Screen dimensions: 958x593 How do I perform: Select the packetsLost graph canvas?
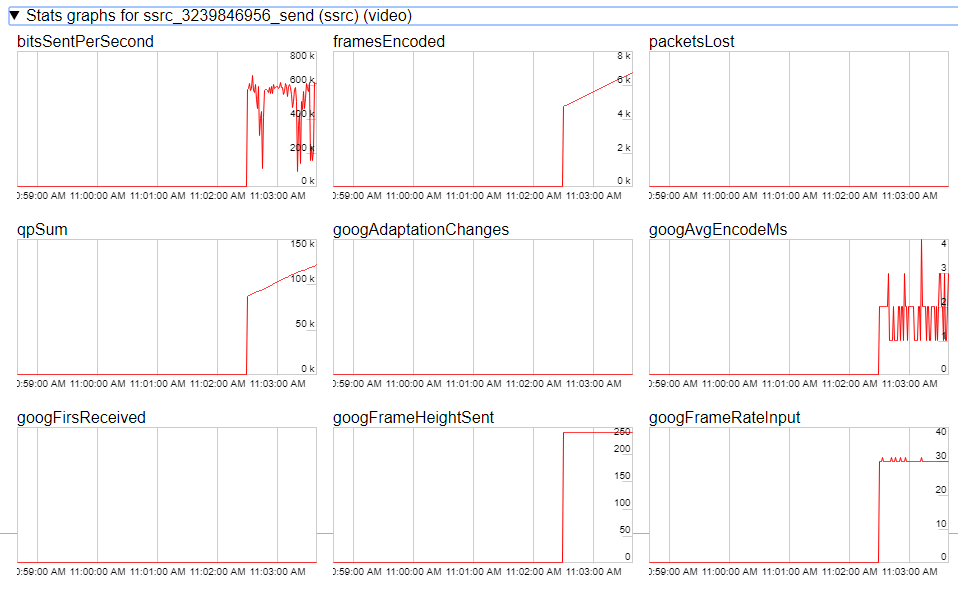pyautogui.click(x=798, y=120)
